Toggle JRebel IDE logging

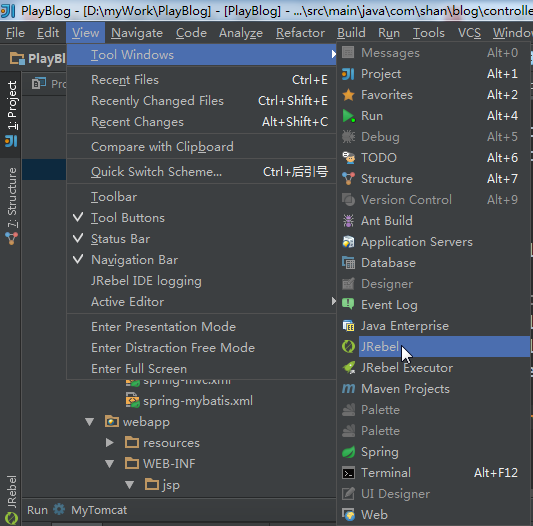tap(201, 281)
